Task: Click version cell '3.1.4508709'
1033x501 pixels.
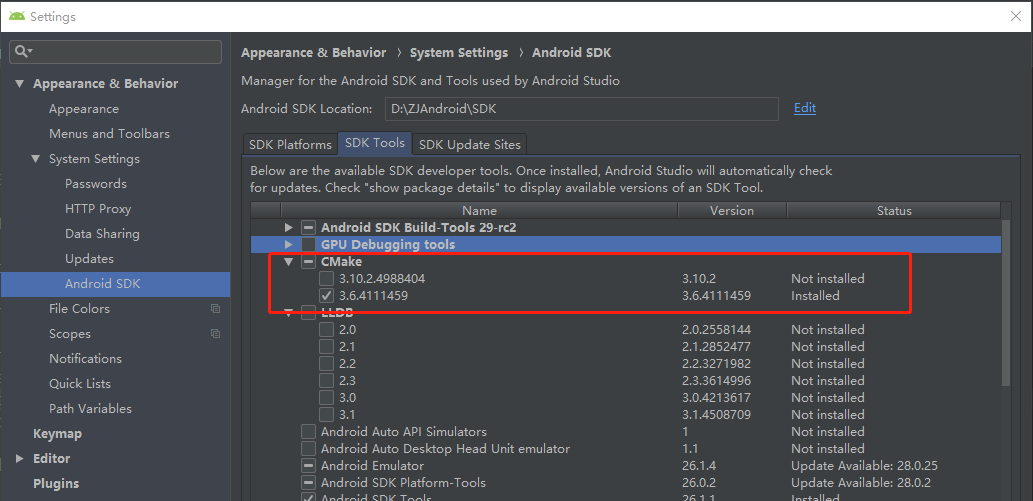Action: (717, 415)
